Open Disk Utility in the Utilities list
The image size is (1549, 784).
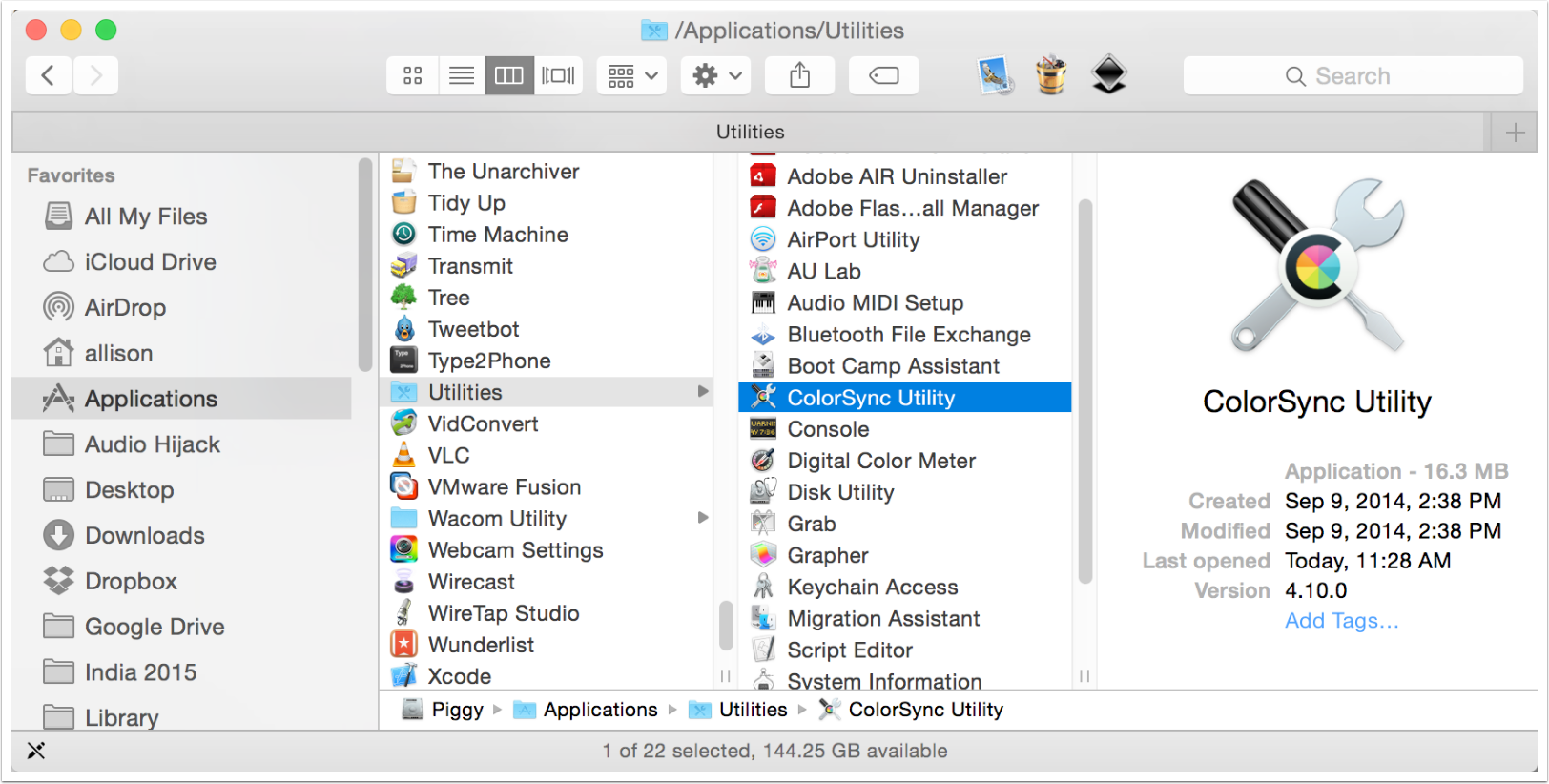(840, 492)
